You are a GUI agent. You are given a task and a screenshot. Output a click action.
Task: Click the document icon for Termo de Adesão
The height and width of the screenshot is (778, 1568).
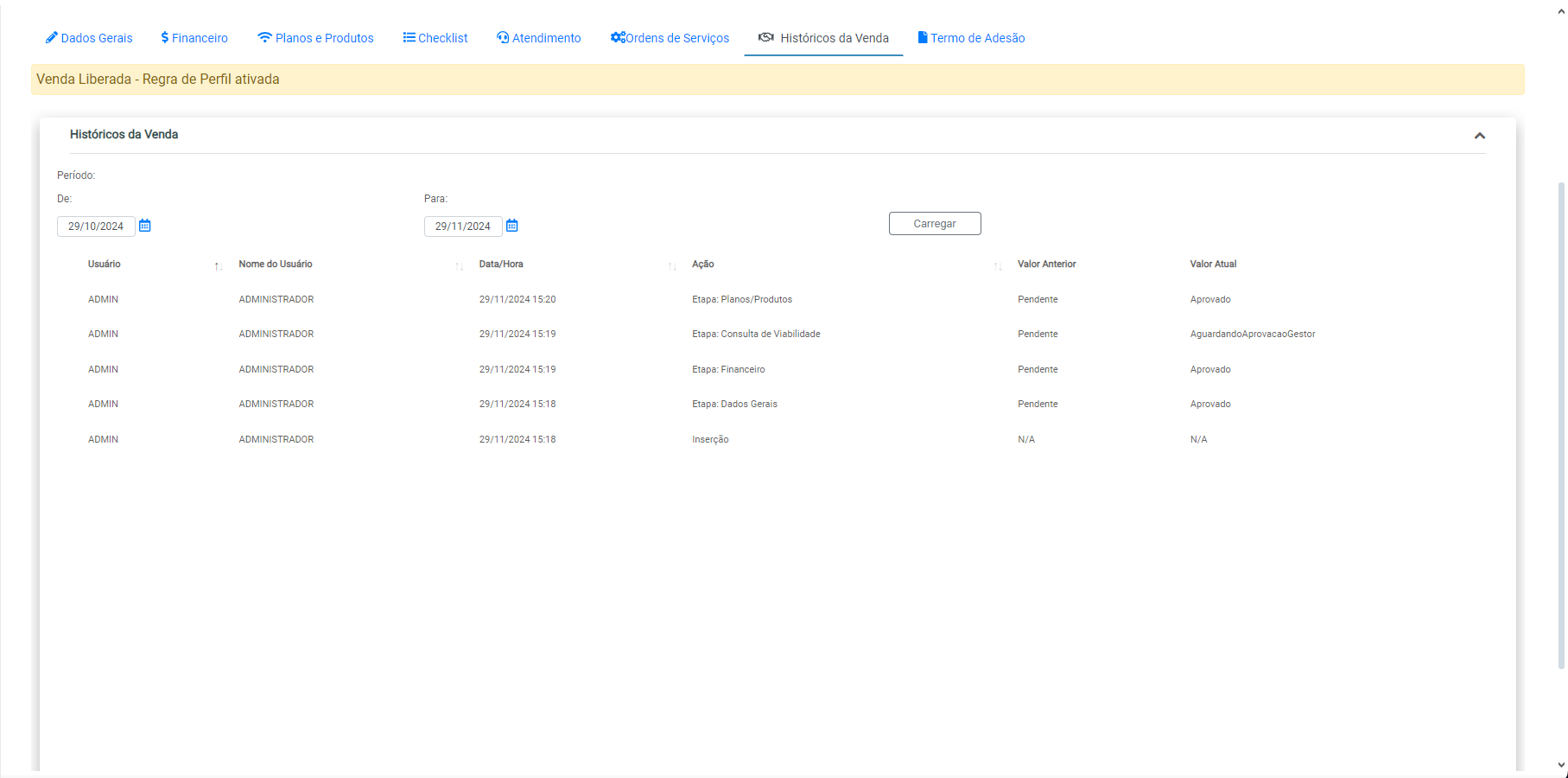923,37
